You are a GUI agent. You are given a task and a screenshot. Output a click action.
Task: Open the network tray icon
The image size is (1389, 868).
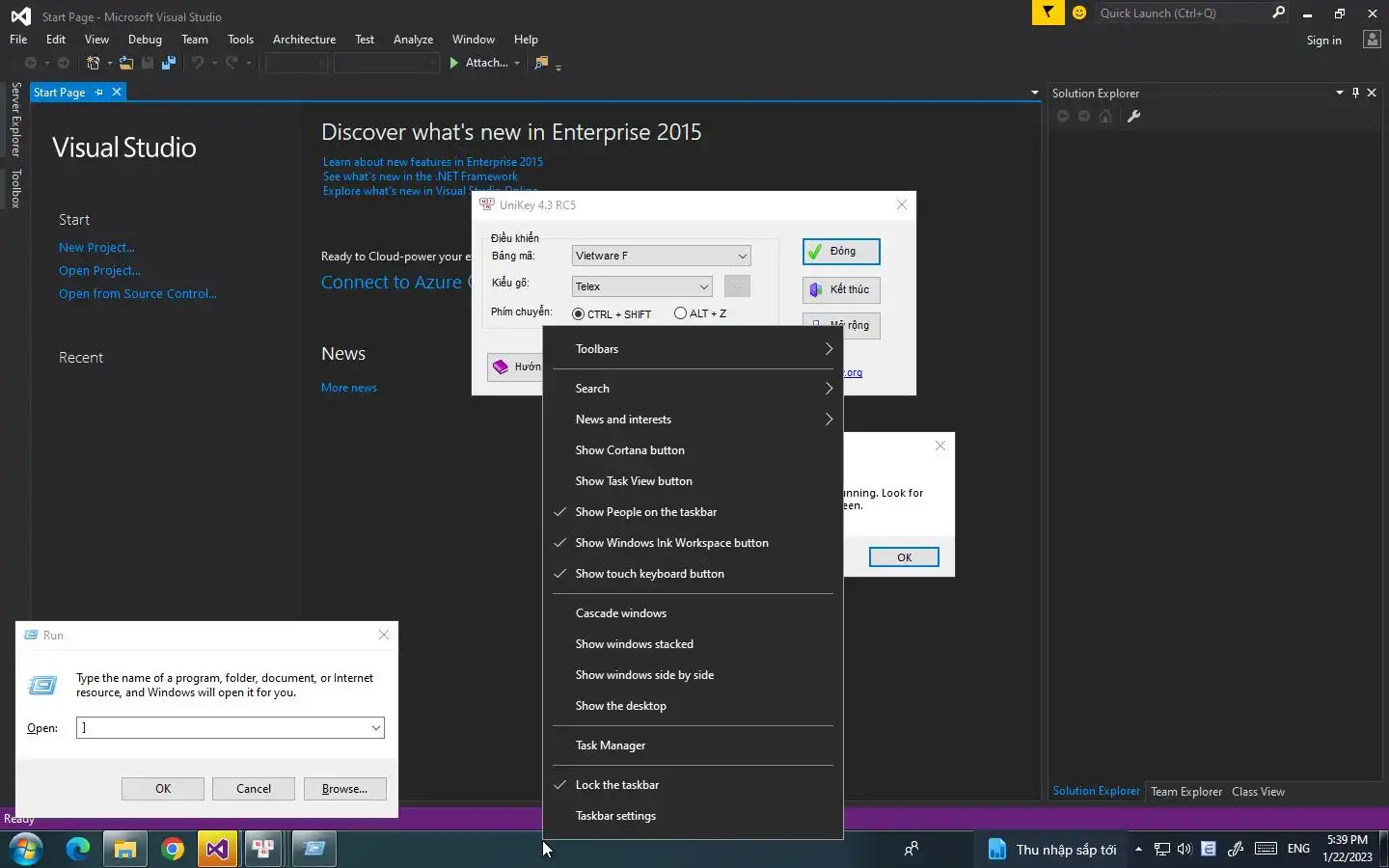(1162, 850)
